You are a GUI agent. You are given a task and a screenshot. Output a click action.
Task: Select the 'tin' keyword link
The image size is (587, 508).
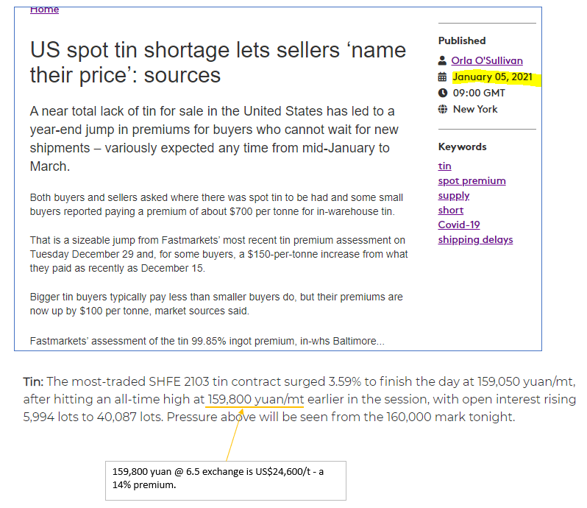tap(444, 166)
